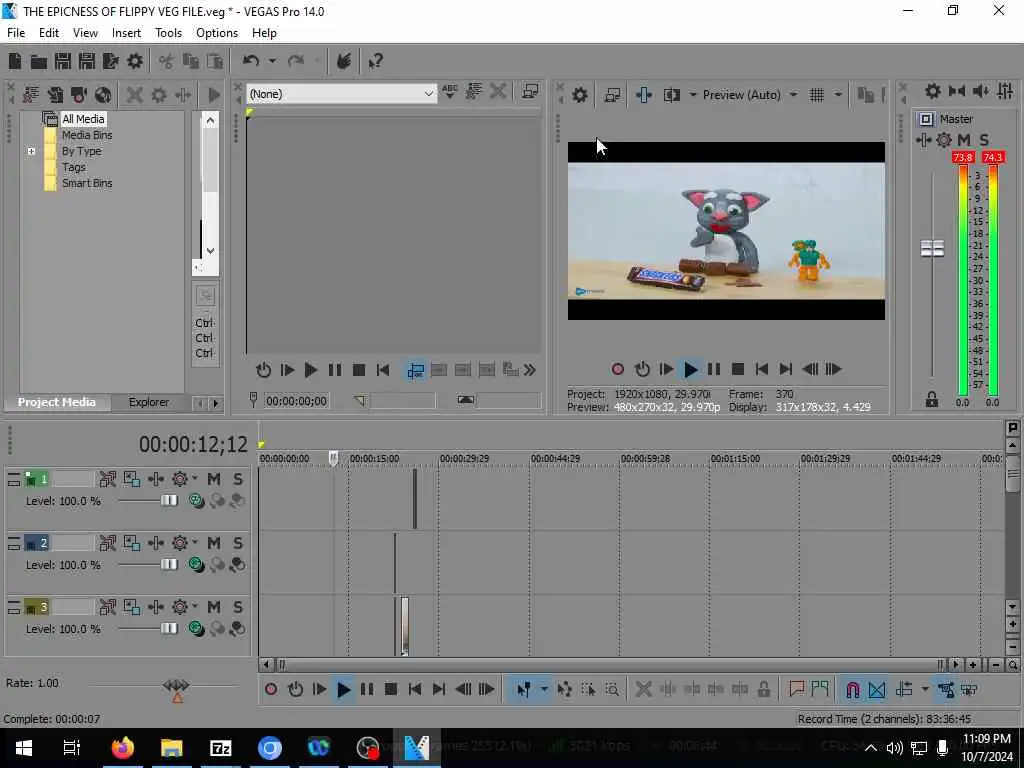Switch to the Project Media tab
Viewport: 1024px width, 768px height.
57,402
